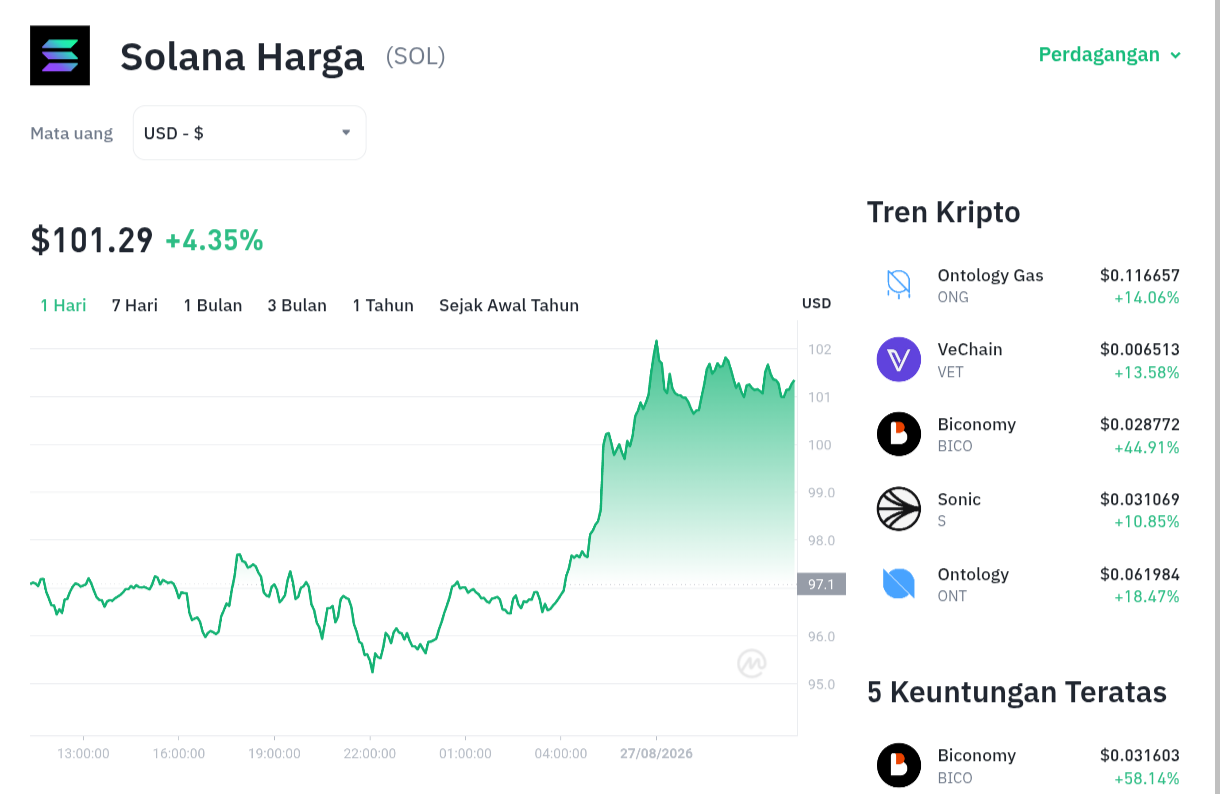Open Ontology Gas coin page link
1220x794 pixels.
pos(990,275)
